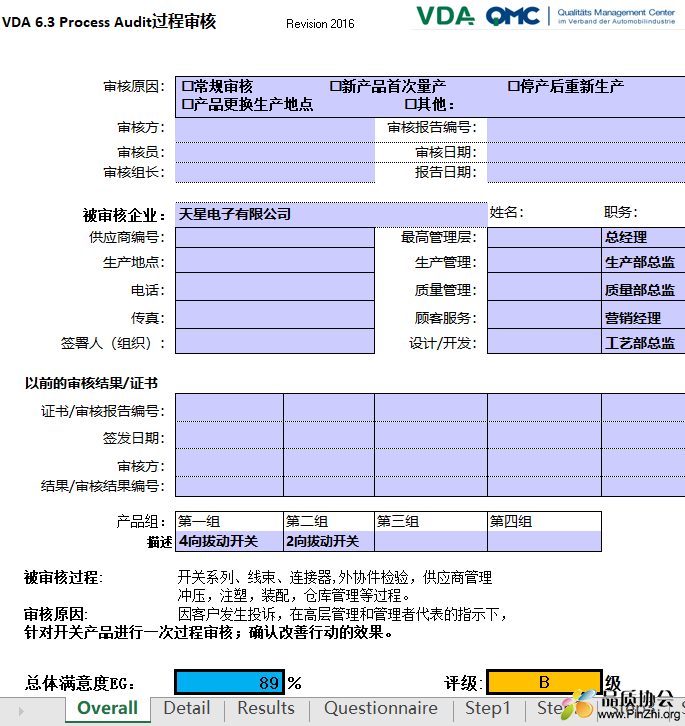685x726 pixels.
Task: Select the 审核组长 input cell
Action: pos(275,172)
